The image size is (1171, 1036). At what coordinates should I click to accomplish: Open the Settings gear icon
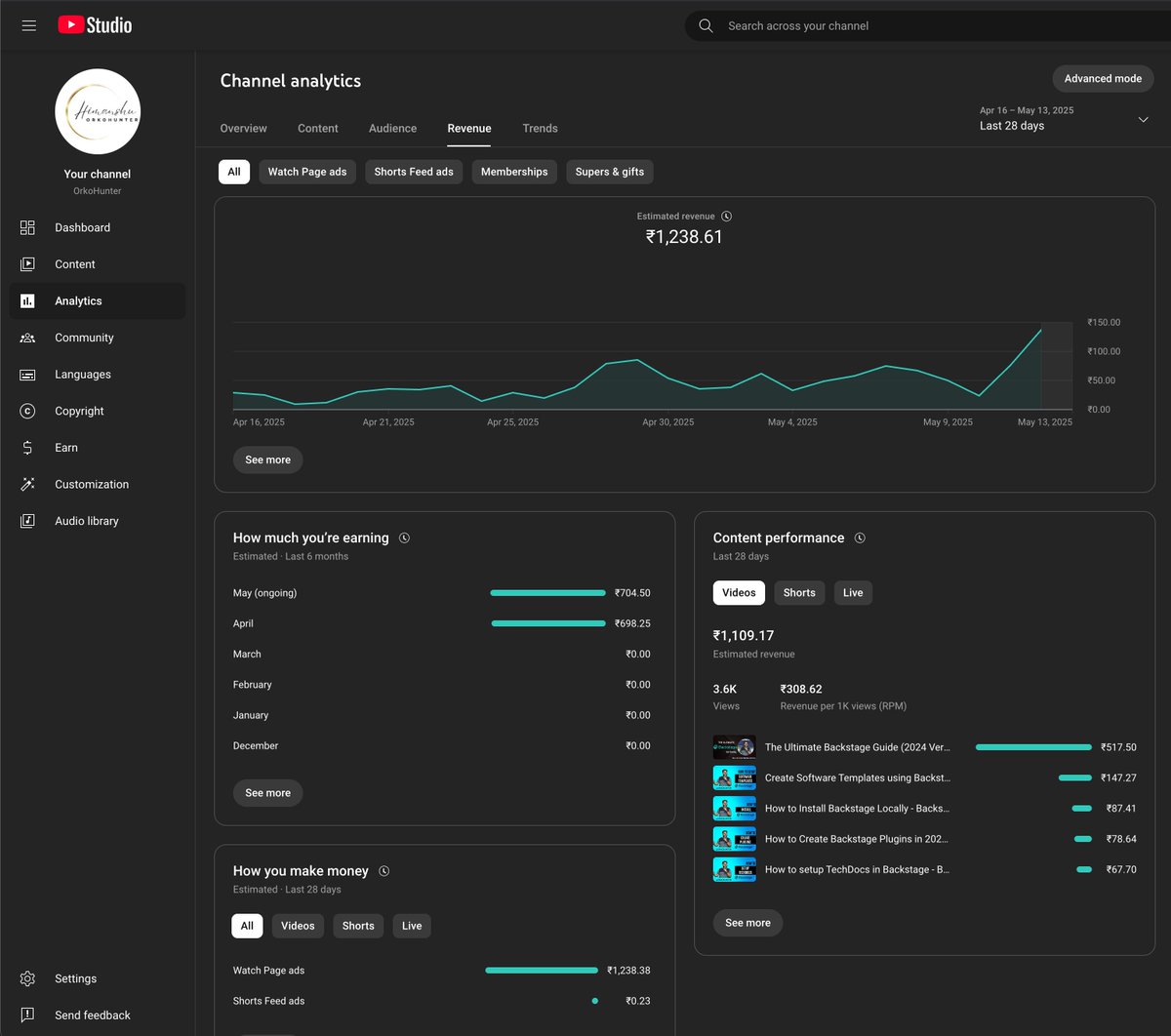click(x=27, y=978)
